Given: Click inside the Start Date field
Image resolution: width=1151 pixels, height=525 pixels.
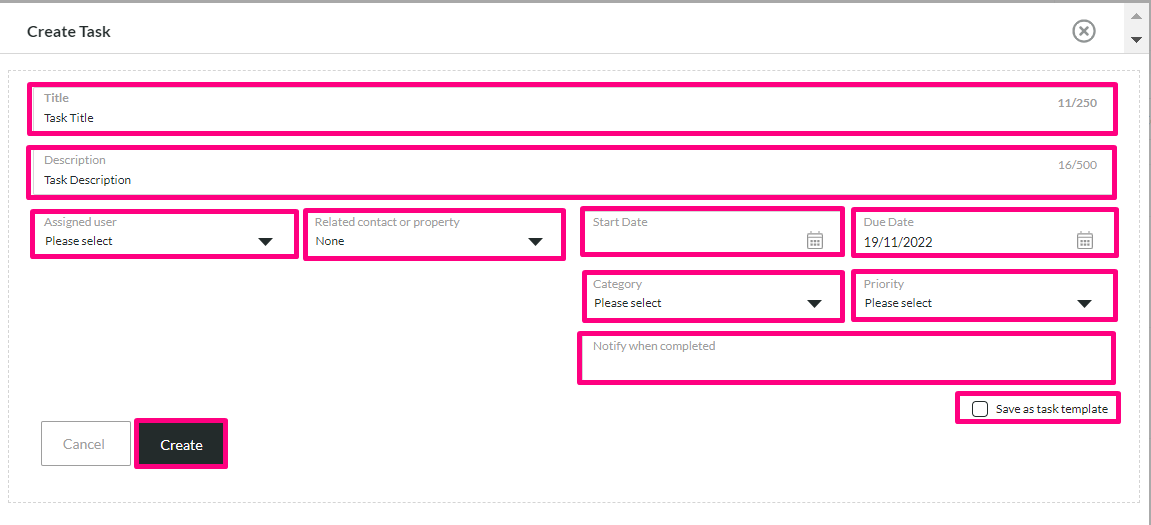Looking at the screenshot, I should click(x=711, y=233).
